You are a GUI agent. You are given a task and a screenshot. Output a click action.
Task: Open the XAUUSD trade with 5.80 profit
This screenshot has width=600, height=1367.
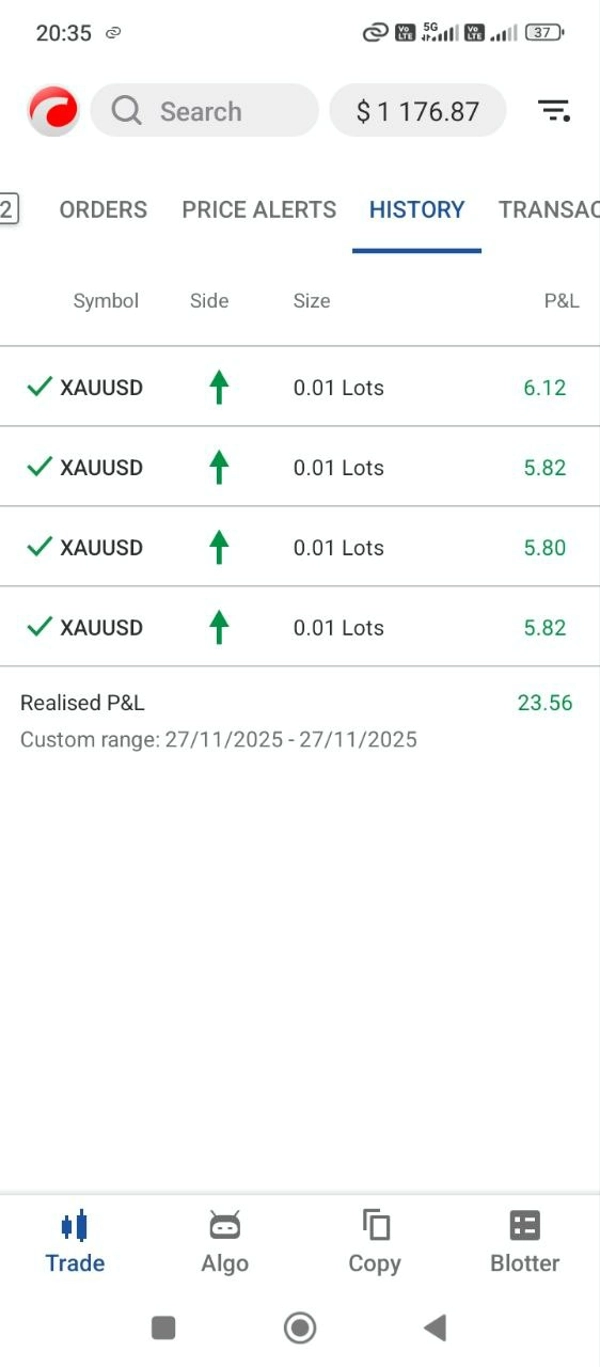[x=300, y=547]
